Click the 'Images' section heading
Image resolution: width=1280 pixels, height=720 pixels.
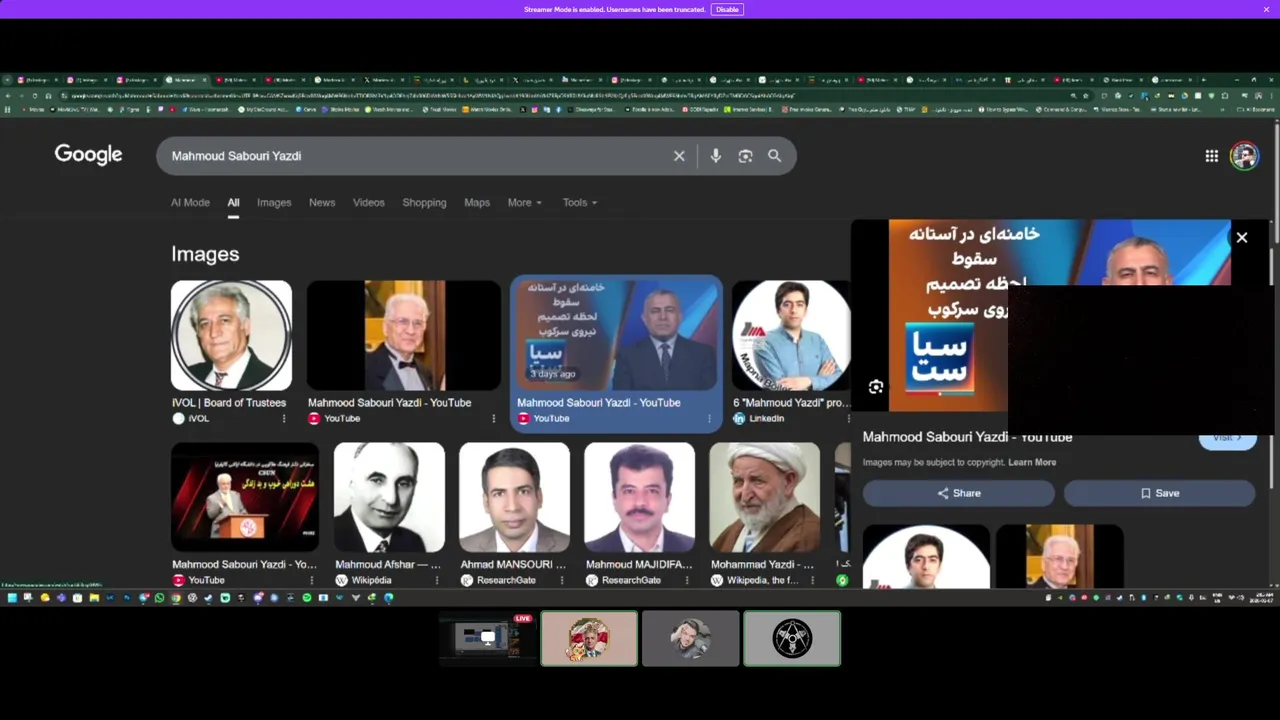[205, 254]
